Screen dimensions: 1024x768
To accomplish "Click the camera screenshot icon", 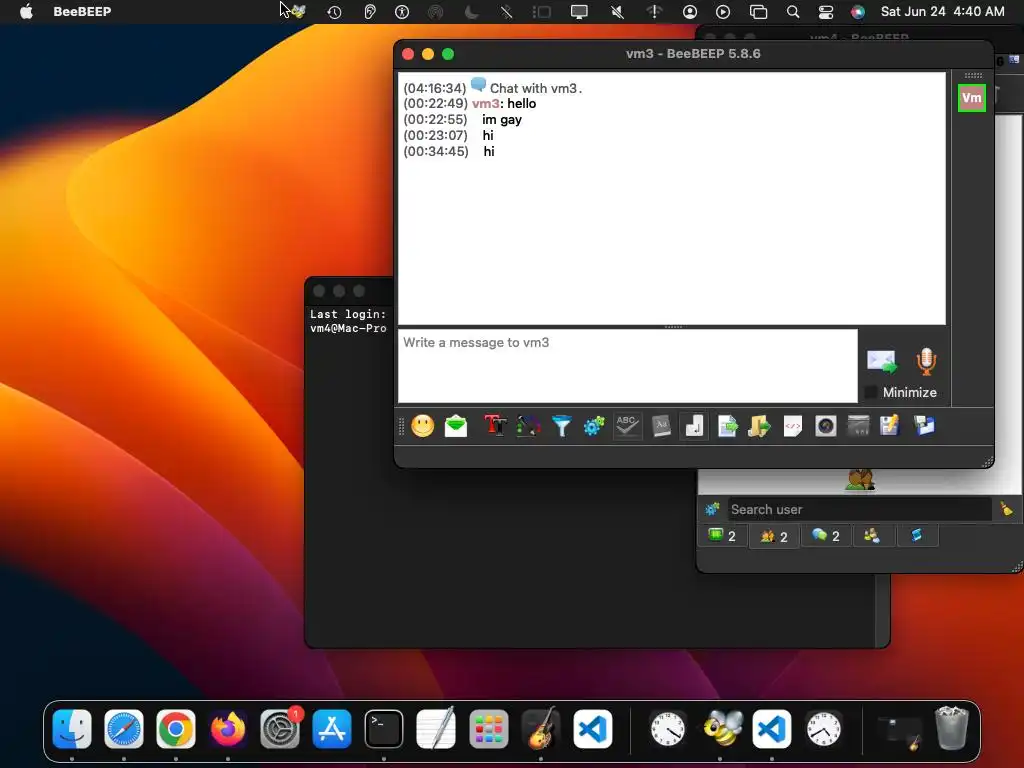I will pos(825,426).
